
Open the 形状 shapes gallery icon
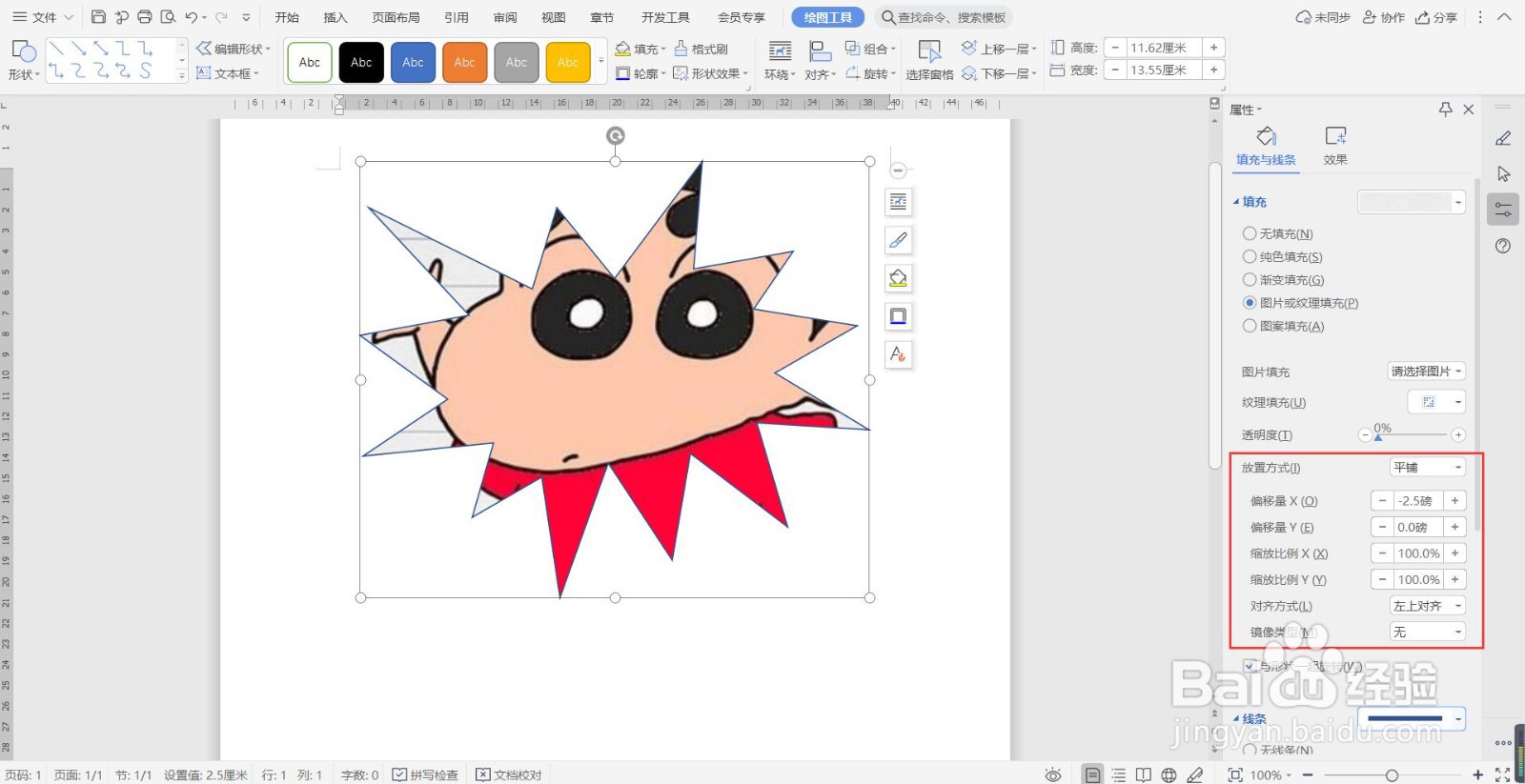click(24, 51)
